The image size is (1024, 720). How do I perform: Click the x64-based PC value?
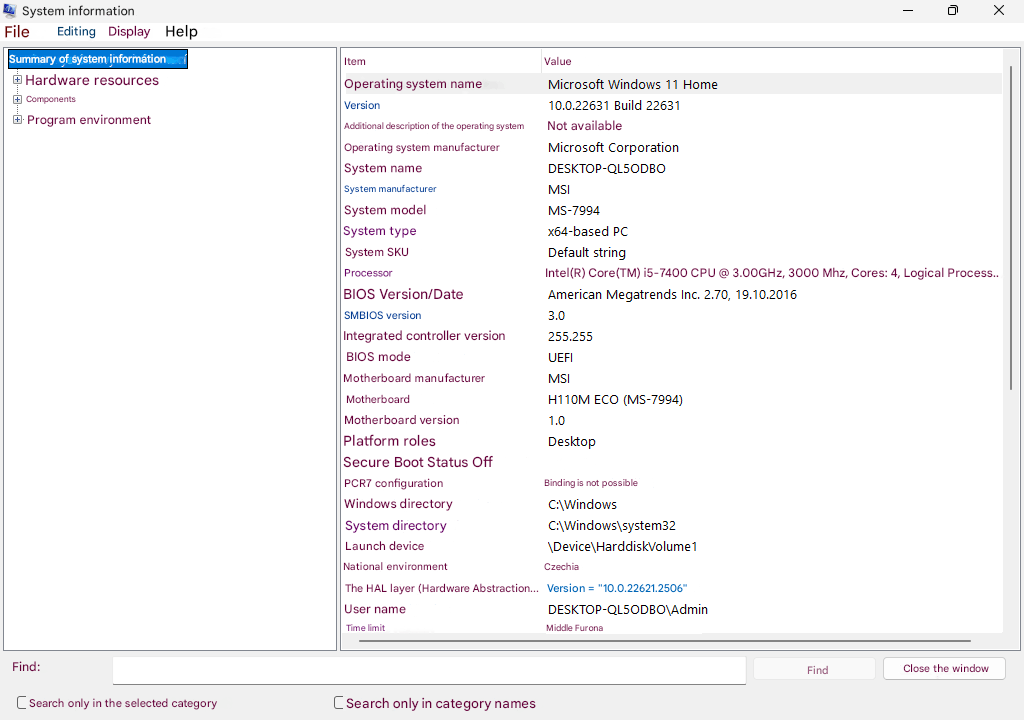click(588, 232)
